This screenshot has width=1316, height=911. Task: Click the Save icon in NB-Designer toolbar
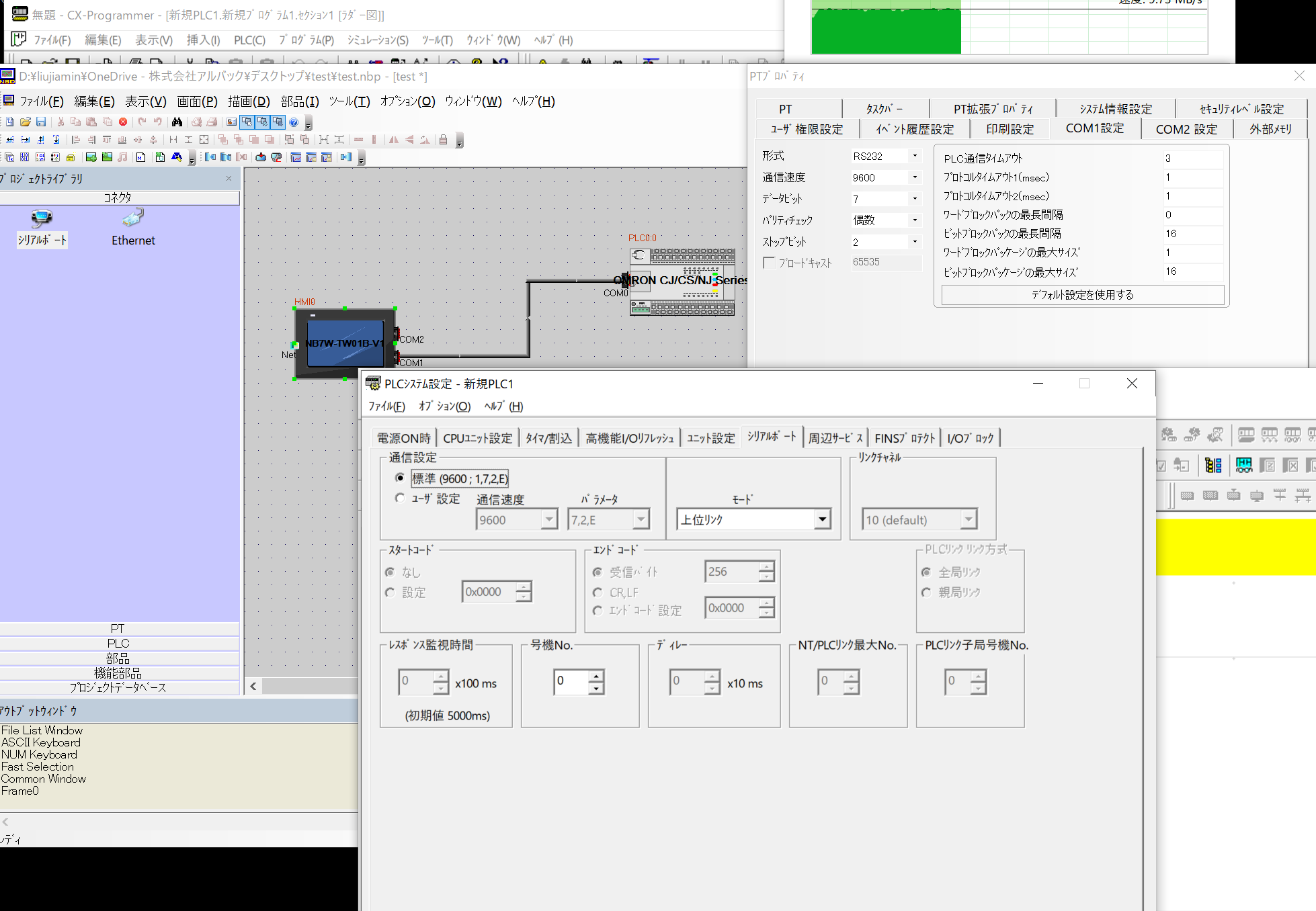(x=41, y=122)
